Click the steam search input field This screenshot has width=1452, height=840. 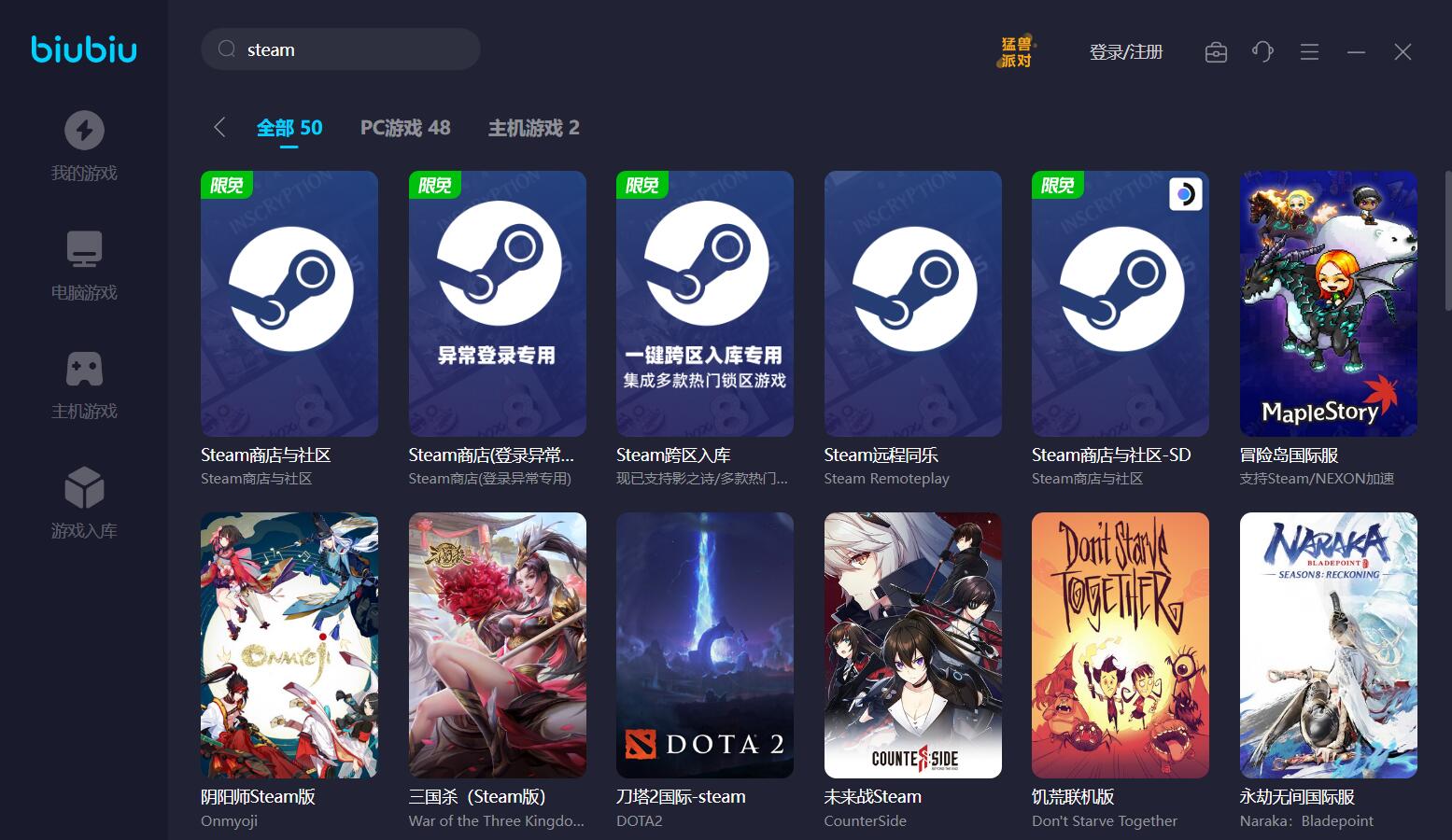pyautogui.click(x=341, y=49)
